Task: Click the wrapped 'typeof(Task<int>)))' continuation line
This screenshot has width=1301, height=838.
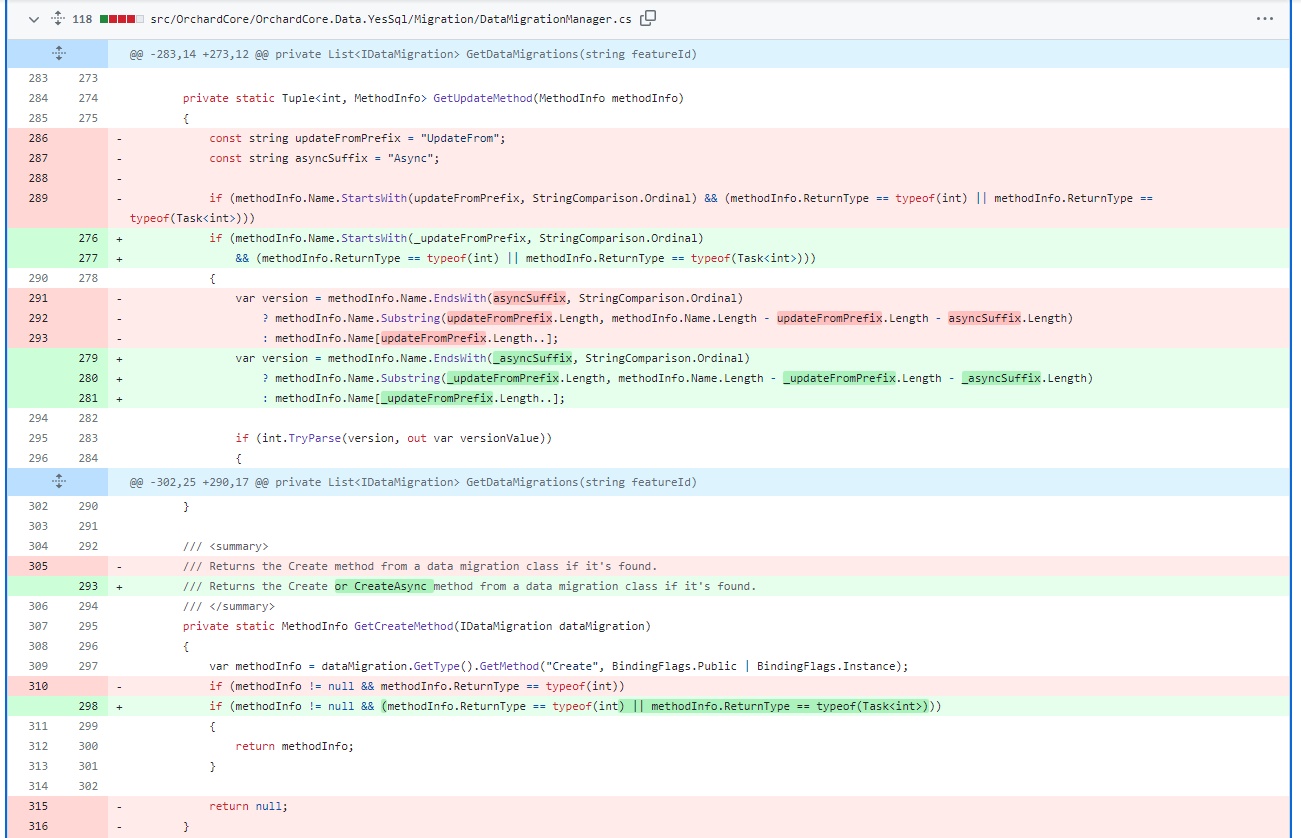Action: [x=193, y=218]
